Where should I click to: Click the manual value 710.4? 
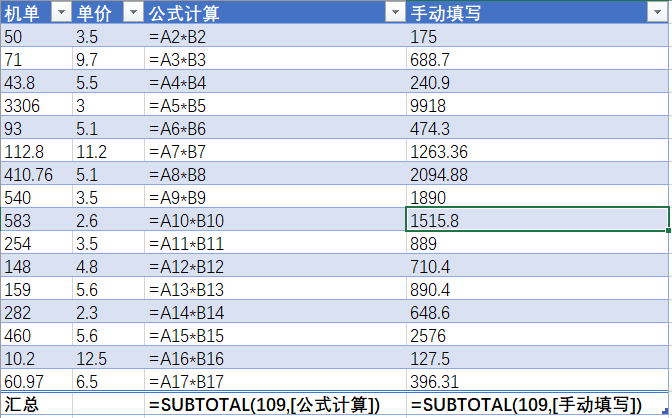(x=537, y=266)
